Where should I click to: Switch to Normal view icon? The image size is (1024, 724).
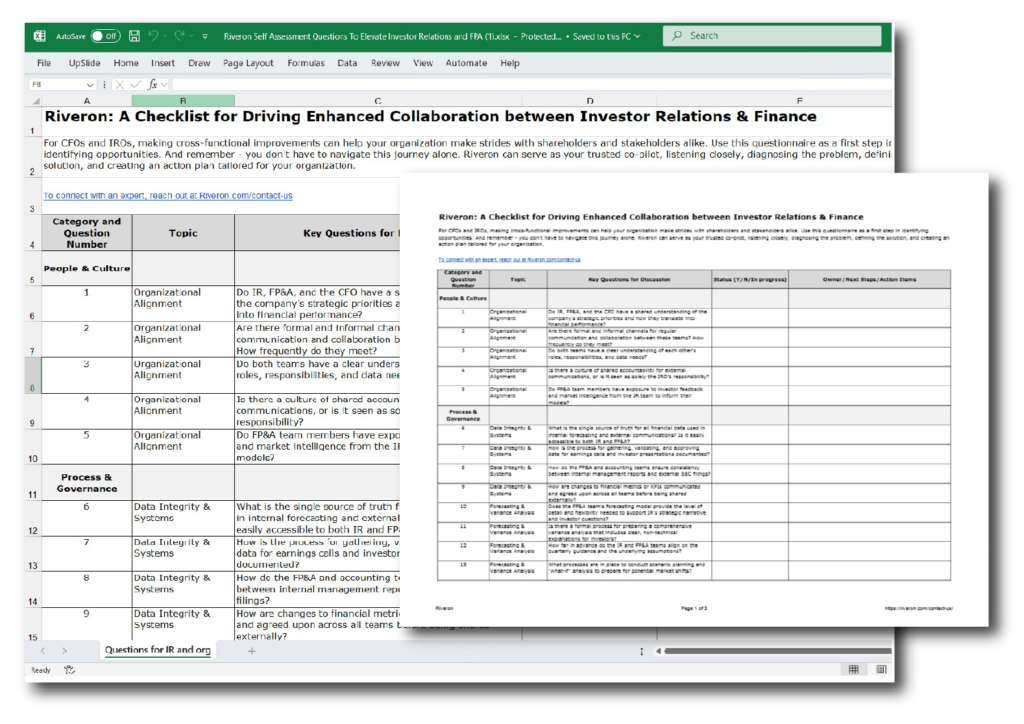pos(853,669)
